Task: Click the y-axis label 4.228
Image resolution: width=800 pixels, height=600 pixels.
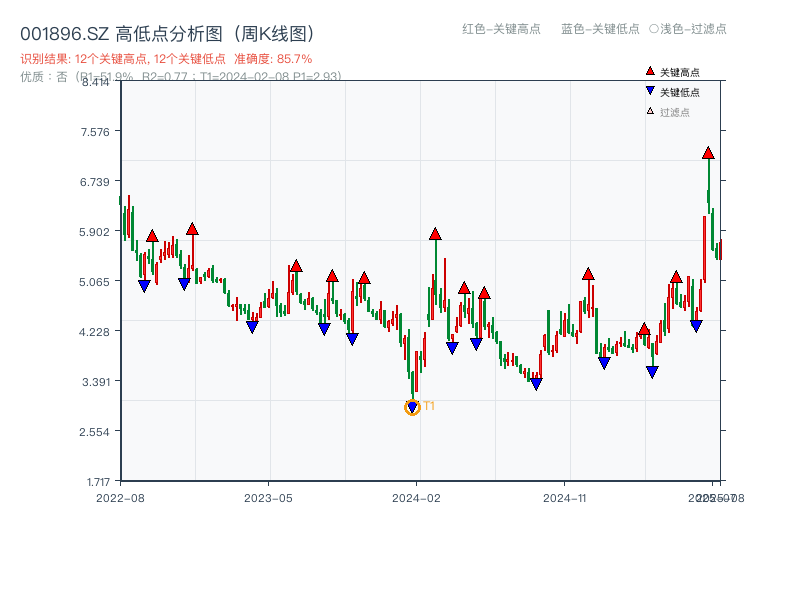Action: tap(94, 332)
